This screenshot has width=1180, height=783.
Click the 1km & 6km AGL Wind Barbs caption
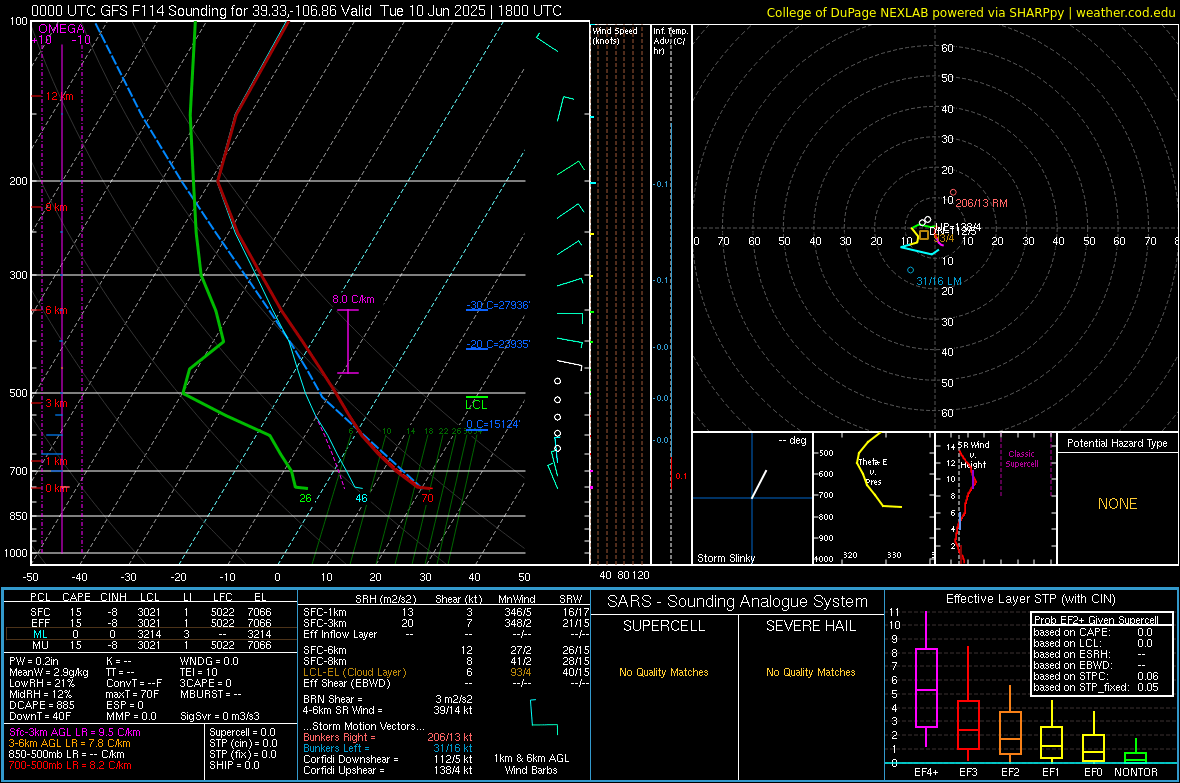click(x=531, y=764)
